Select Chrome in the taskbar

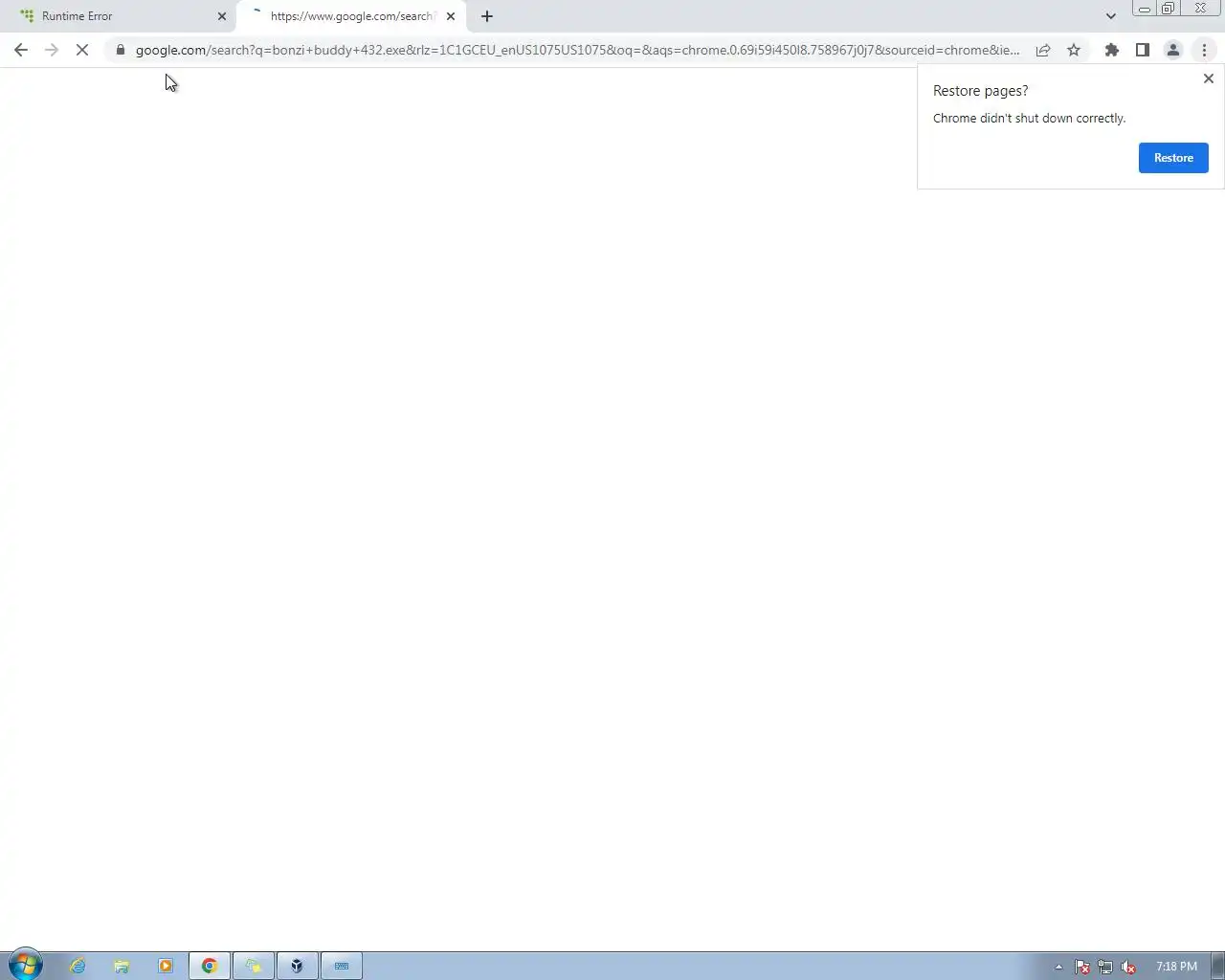point(210,966)
